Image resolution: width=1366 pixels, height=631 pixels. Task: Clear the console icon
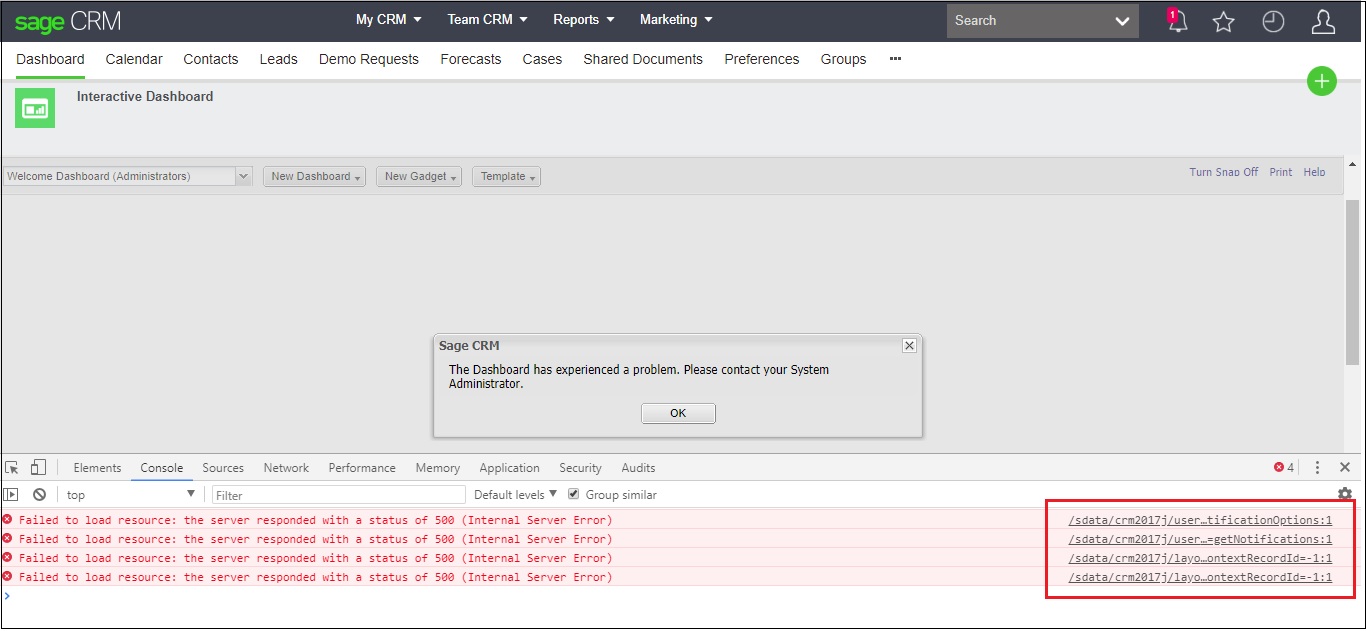coord(39,494)
